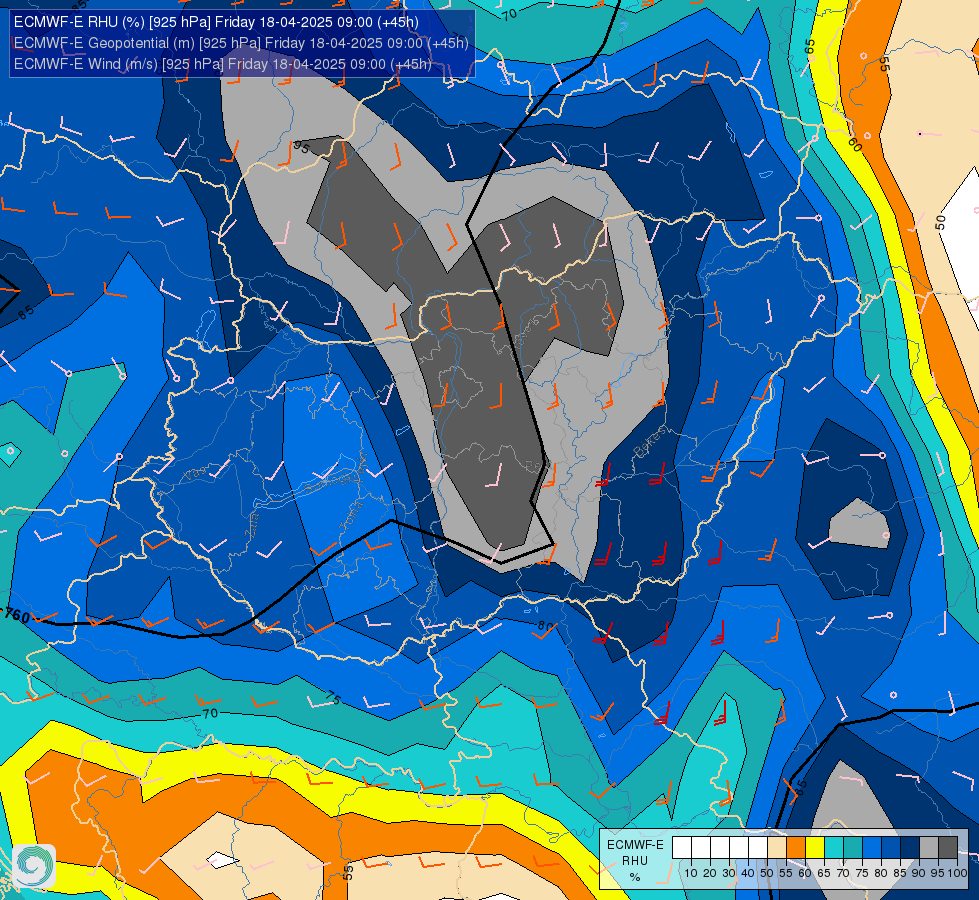The height and width of the screenshot is (900, 979).
Task: Click the teal 70–75 legend swatch
Action: pyautogui.click(x=853, y=848)
